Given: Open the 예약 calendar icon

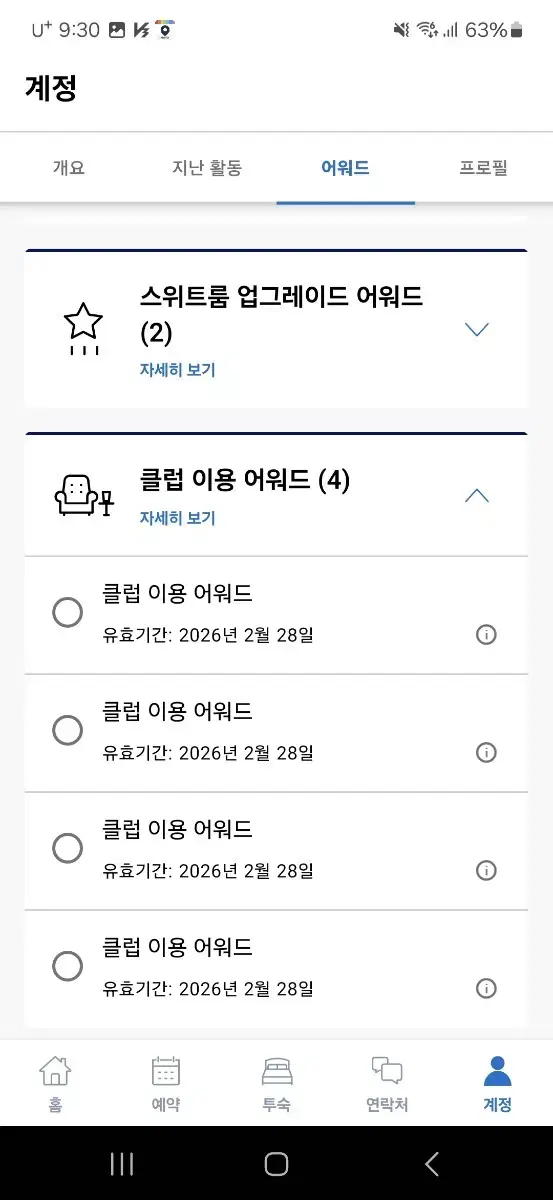Looking at the screenshot, I should [166, 1072].
